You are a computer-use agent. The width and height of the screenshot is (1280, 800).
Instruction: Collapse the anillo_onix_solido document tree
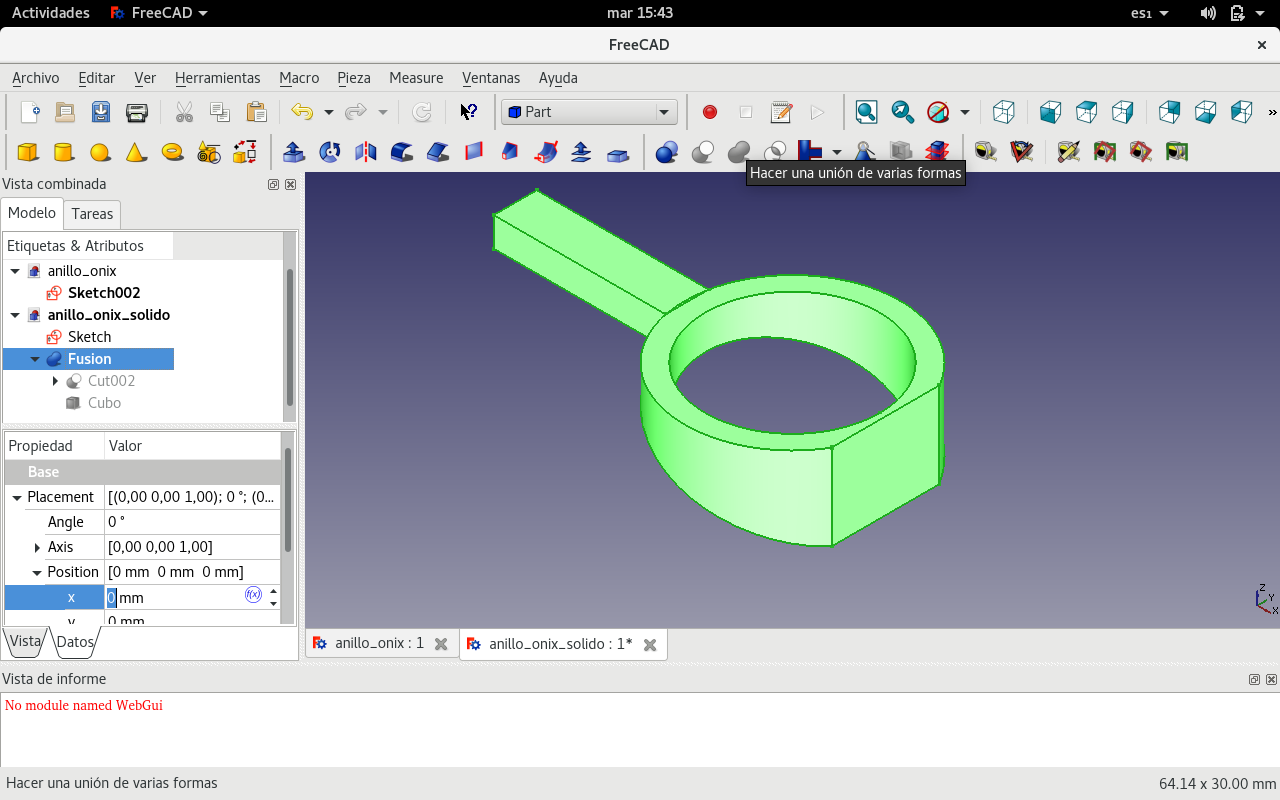click(15, 315)
